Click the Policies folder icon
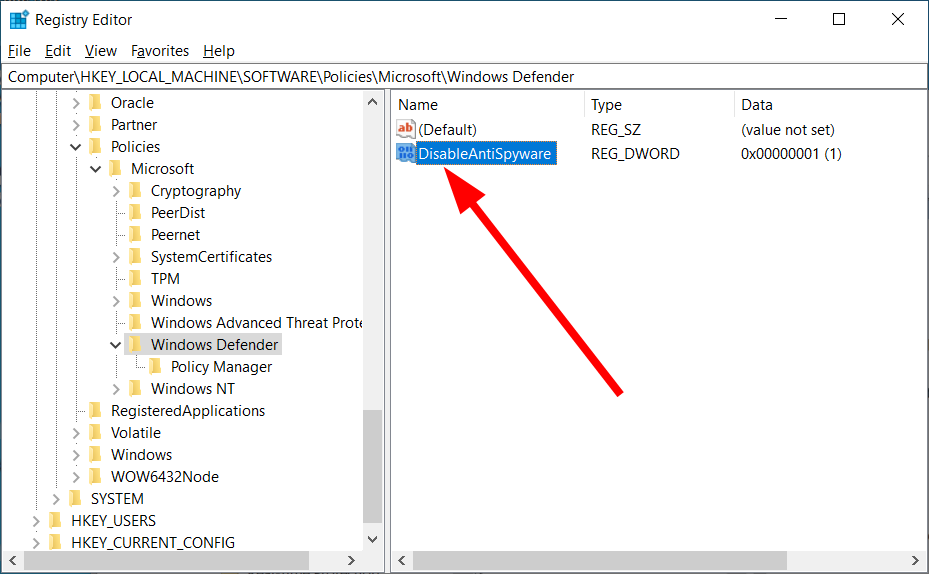The width and height of the screenshot is (929, 574). click(95, 146)
